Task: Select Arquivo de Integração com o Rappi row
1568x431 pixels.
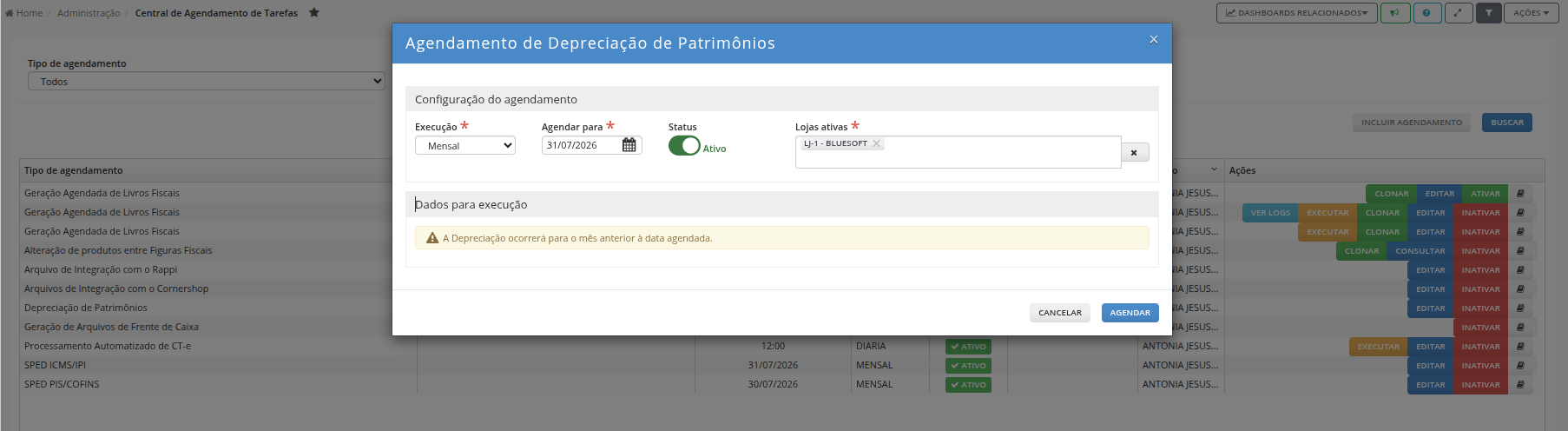Action: point(101,269)
